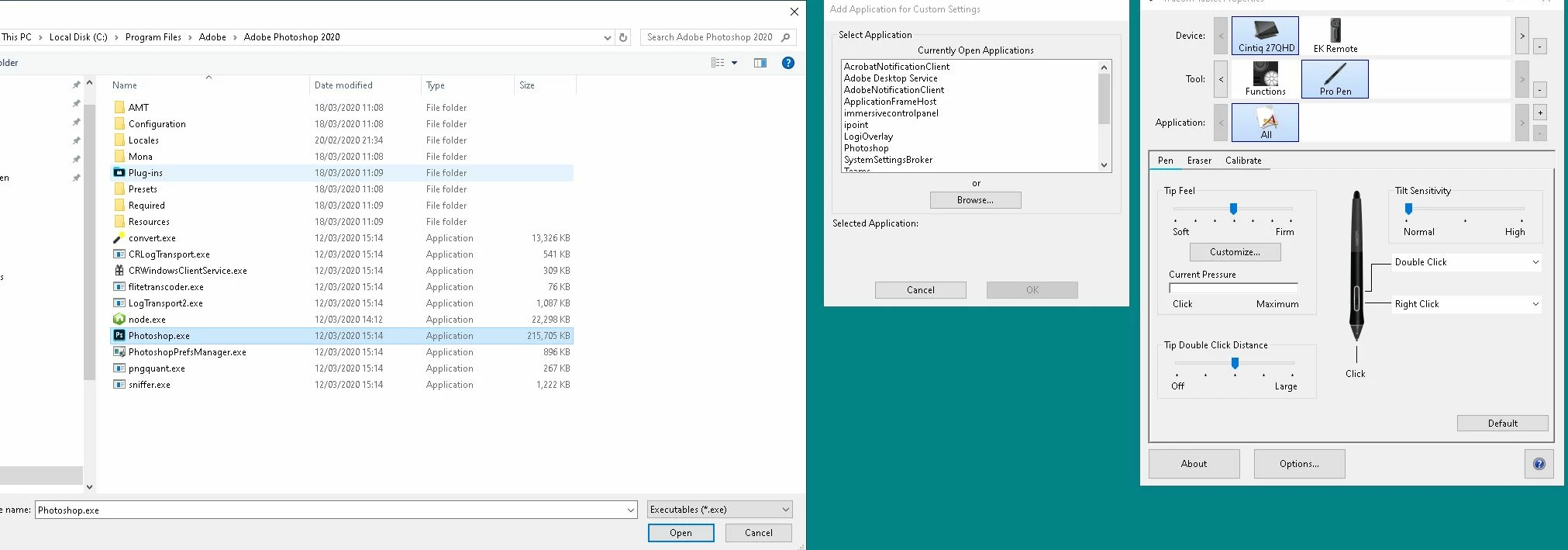Click the Photoshop.exe Ps icon
Viewport: 1568px width, 550px height.
click(119, 335)
